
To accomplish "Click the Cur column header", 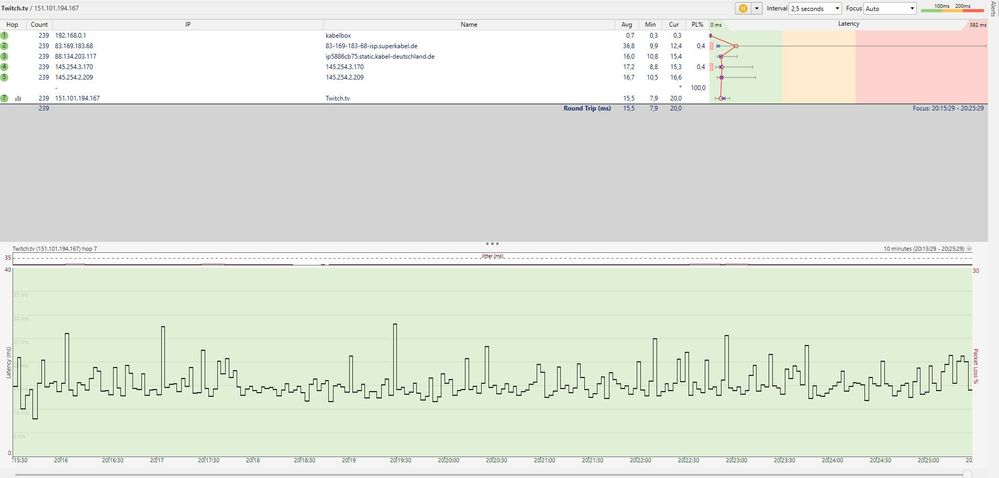I will 673,24.
